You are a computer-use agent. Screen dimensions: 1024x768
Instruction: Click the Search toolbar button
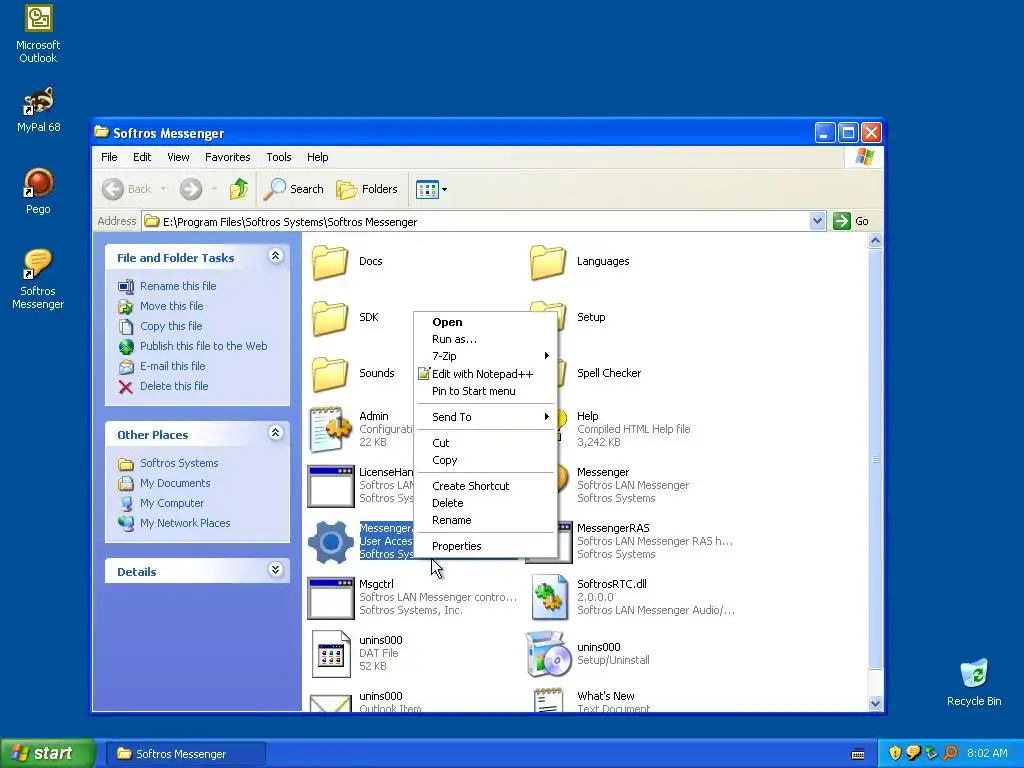294,189
